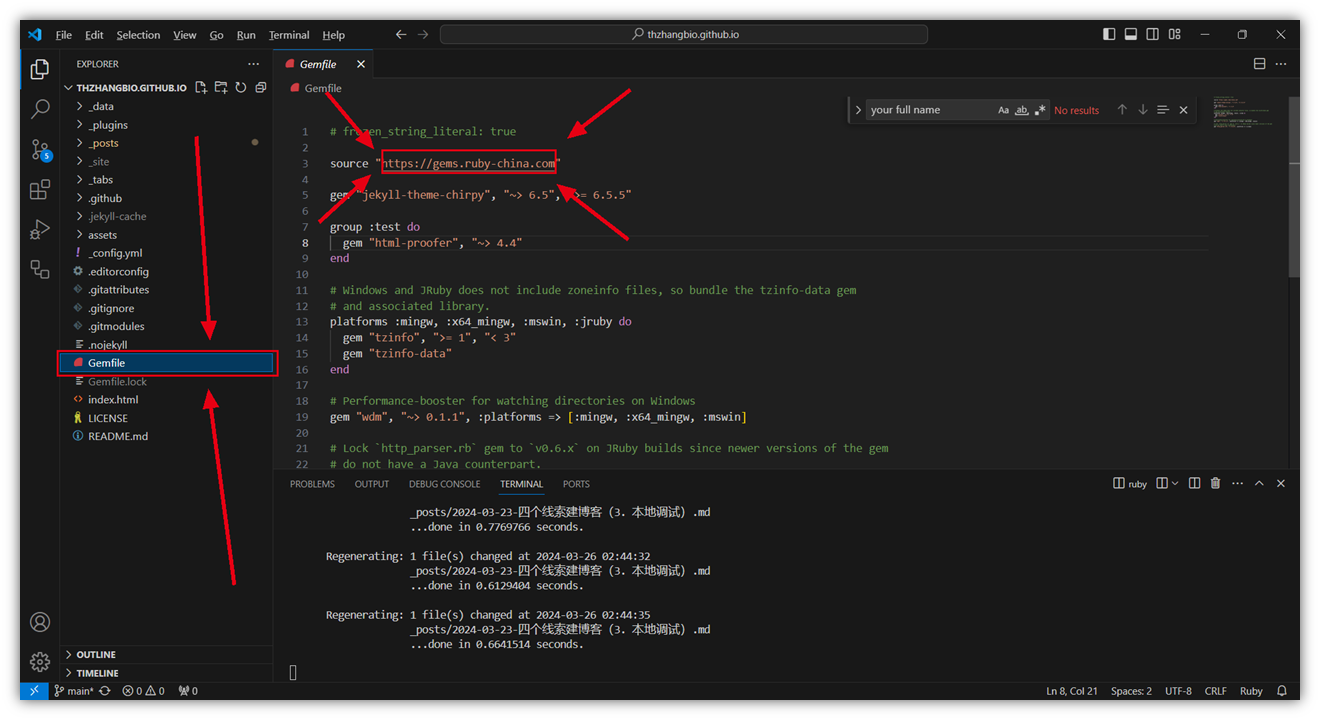Go forward in navigation history
The height and width of the screenshot is (720, 1320).
tap(423, 34)
